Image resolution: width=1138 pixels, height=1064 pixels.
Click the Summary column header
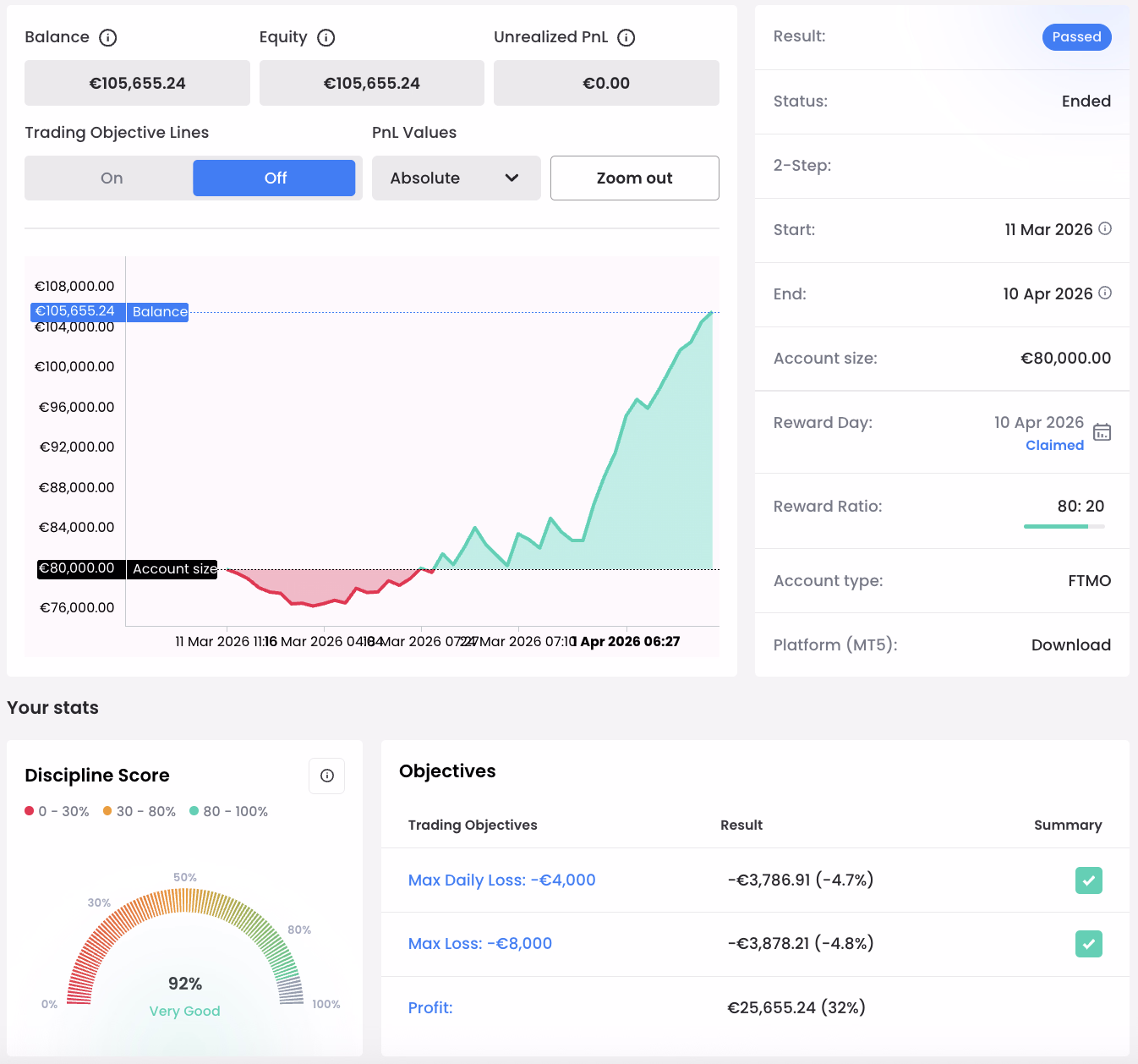tap(1068, 825)
